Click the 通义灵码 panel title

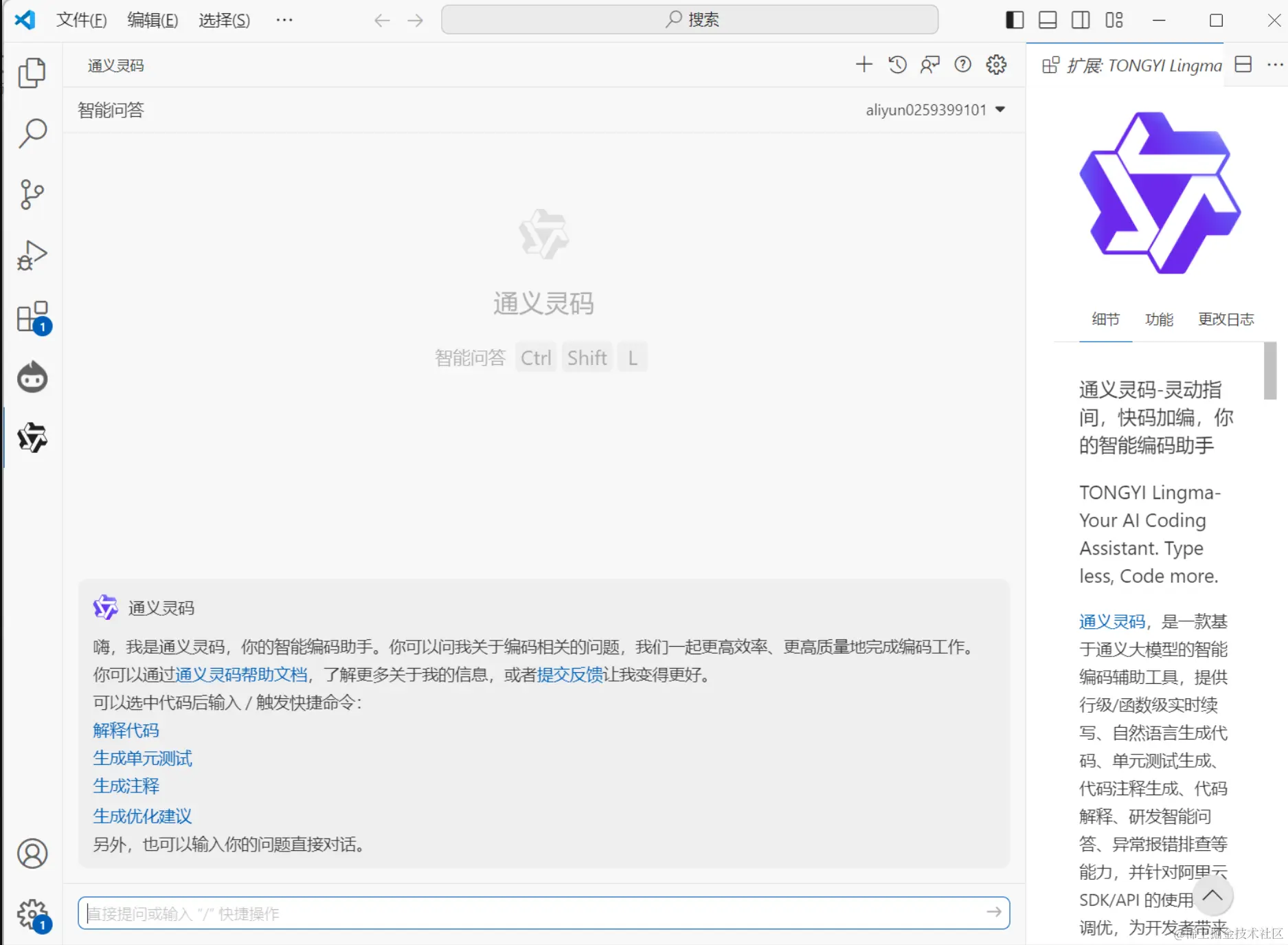(116, 65)
